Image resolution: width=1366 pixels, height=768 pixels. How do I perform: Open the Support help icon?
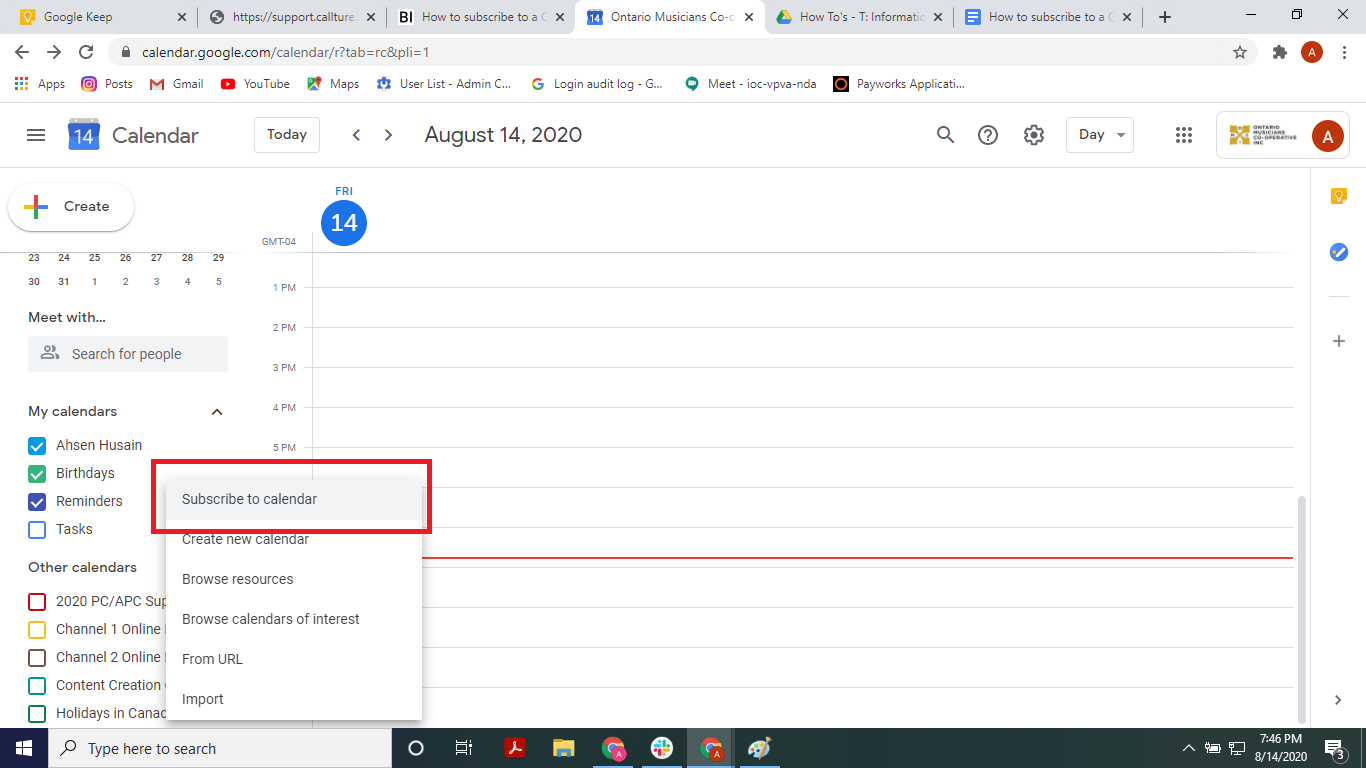tap(988, 135)
